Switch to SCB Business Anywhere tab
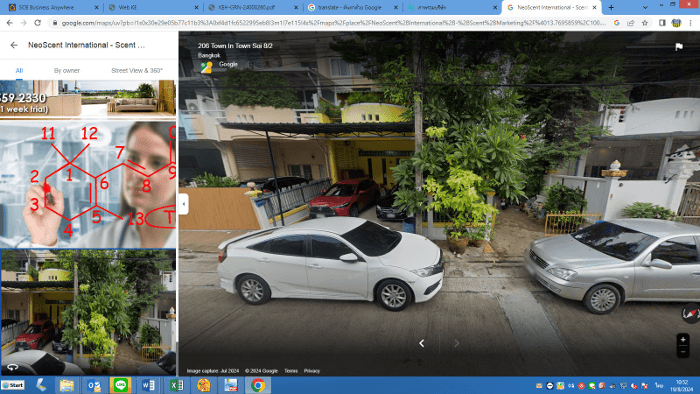The height and width of the screenshot is (394, 700). pyautogui.click(x=52, y=8)
